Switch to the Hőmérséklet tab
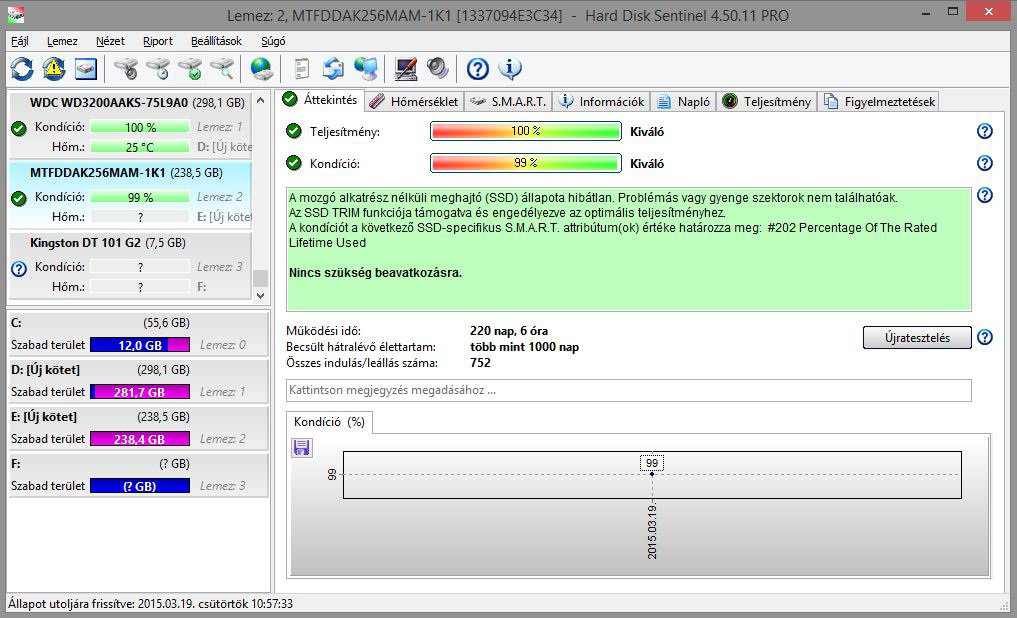This screenshot has height=618, width=1017. coord(414,102)
